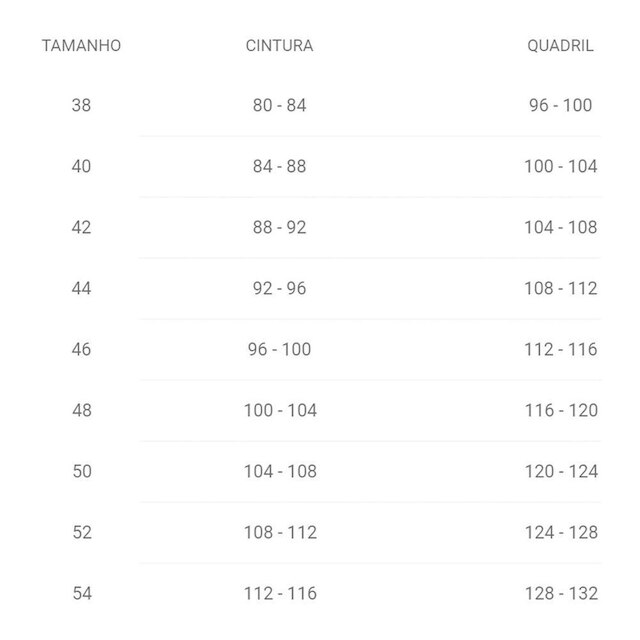Select size 38 in the table
The image size is (640, 640).
pos(81,105)
